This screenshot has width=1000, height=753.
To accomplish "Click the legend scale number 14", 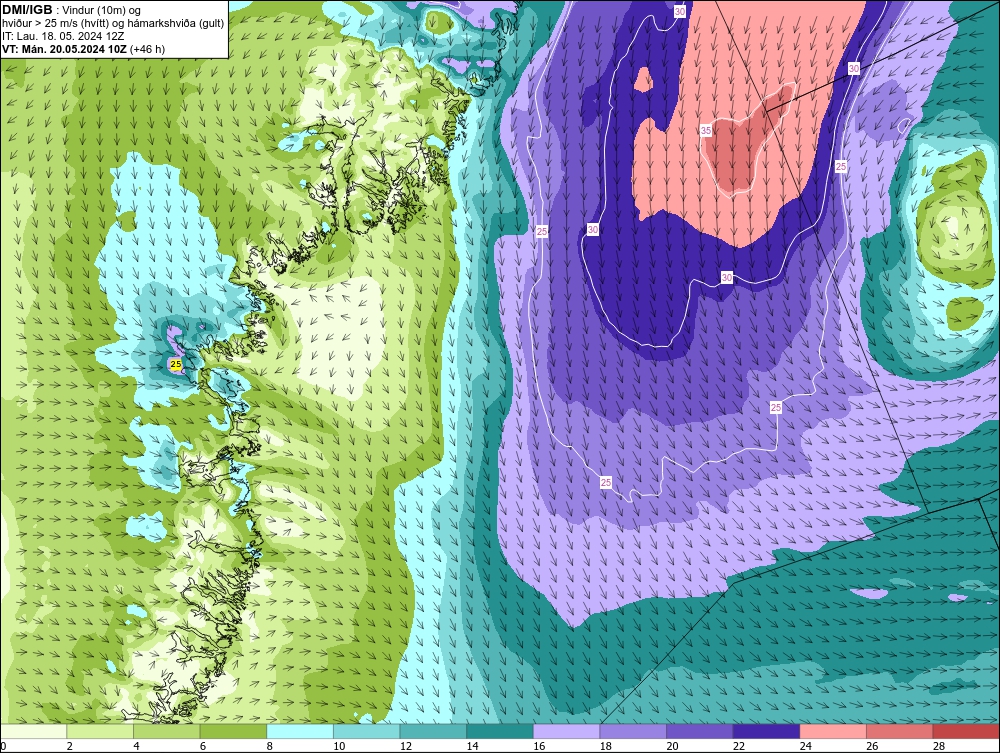I will coord(472,746).
